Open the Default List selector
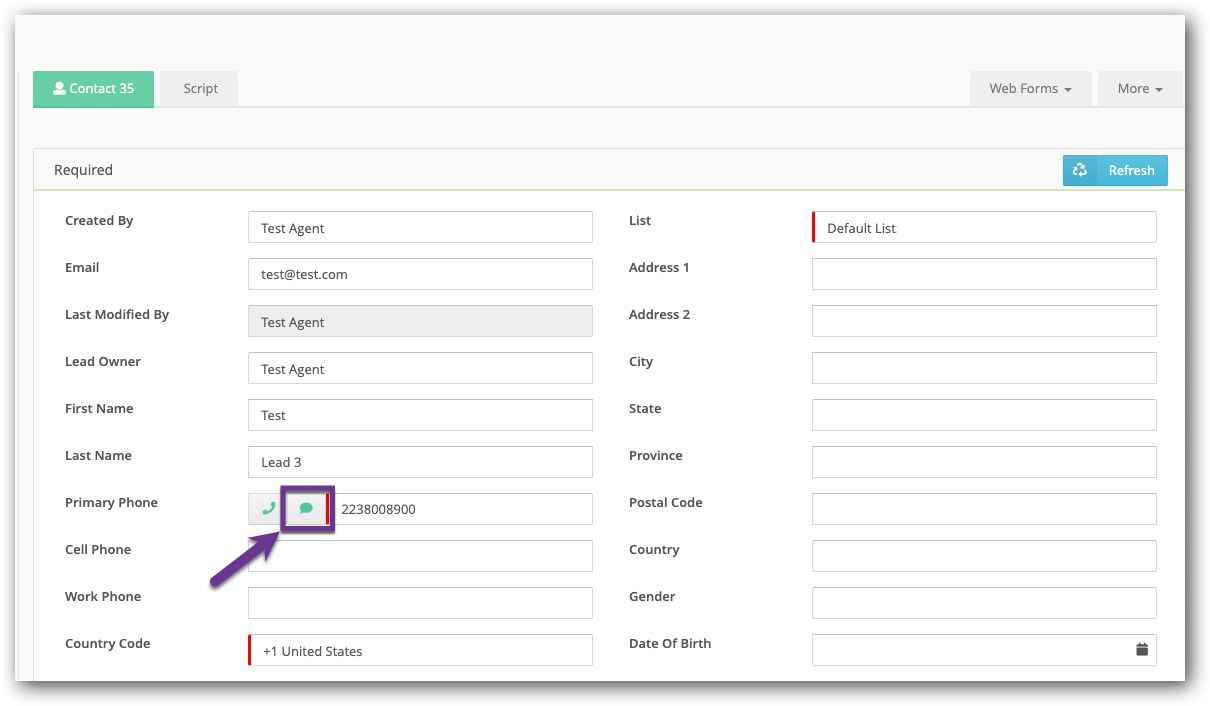Image resolution: width=1210 pixels, height=706 pixels. click(983, 227)
